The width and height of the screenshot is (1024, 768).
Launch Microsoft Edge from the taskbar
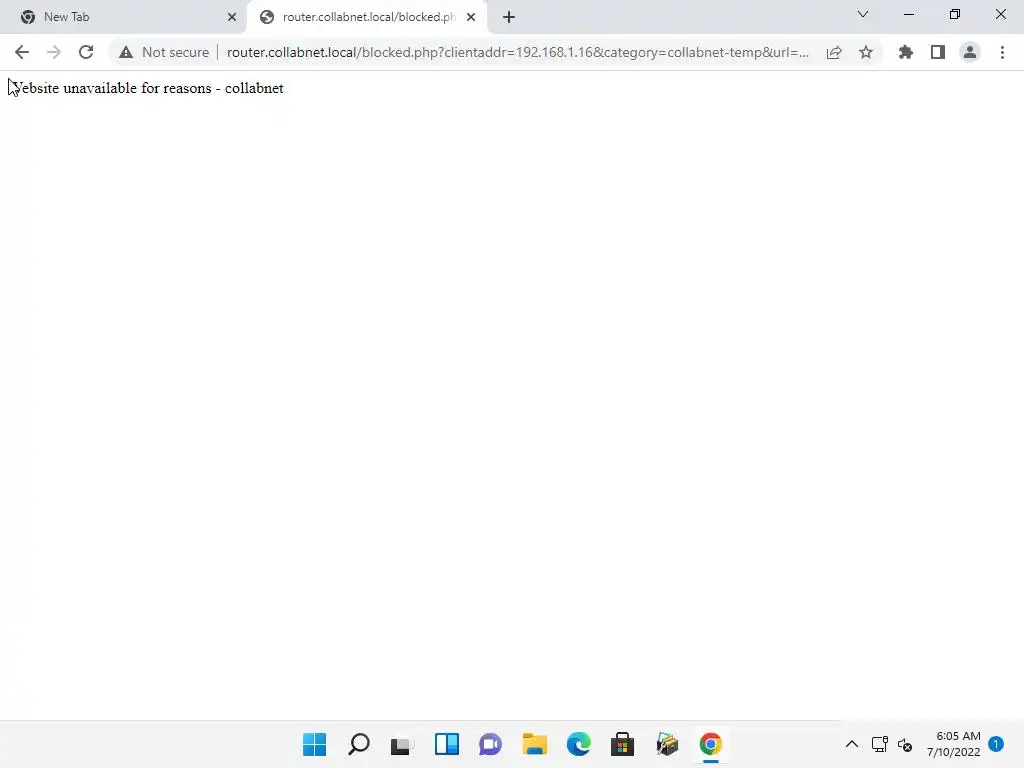pos(579,744)
